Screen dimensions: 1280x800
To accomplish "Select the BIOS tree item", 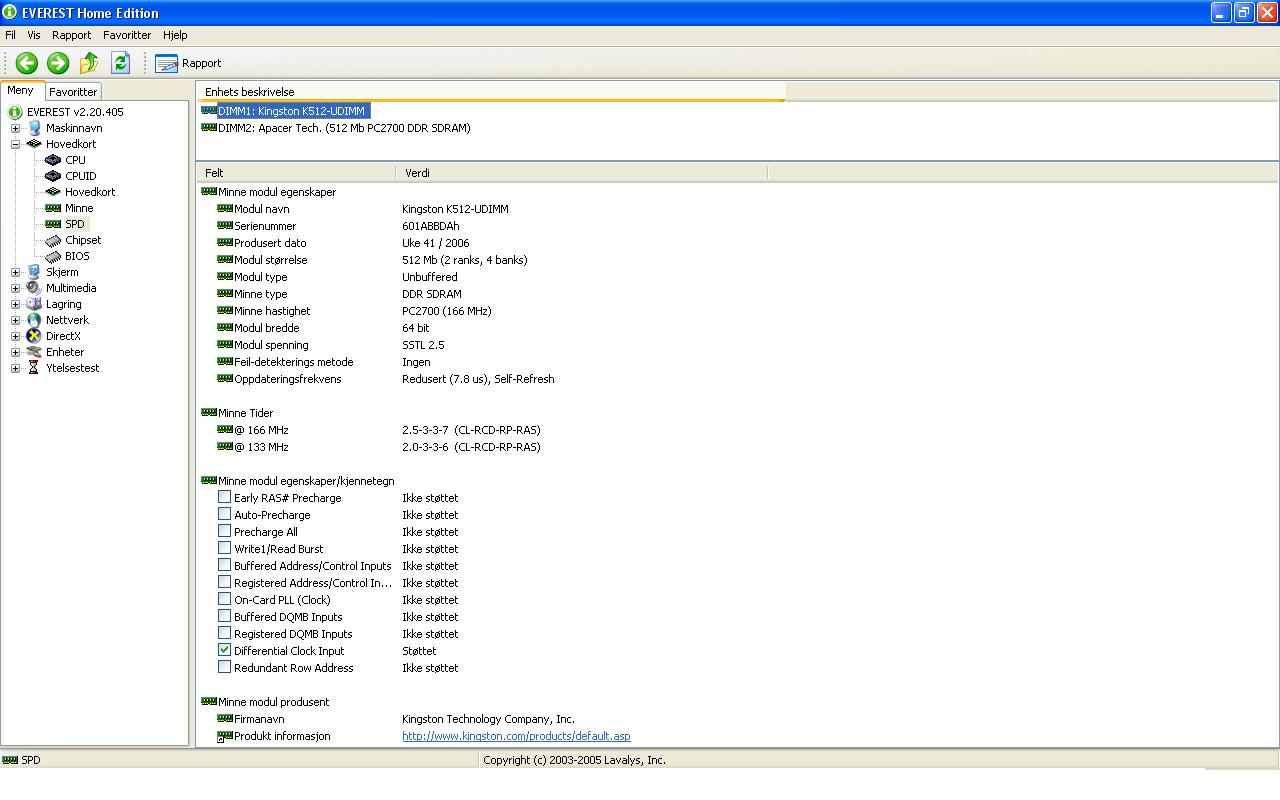I will pyautogui.click(x=77, y=256).
